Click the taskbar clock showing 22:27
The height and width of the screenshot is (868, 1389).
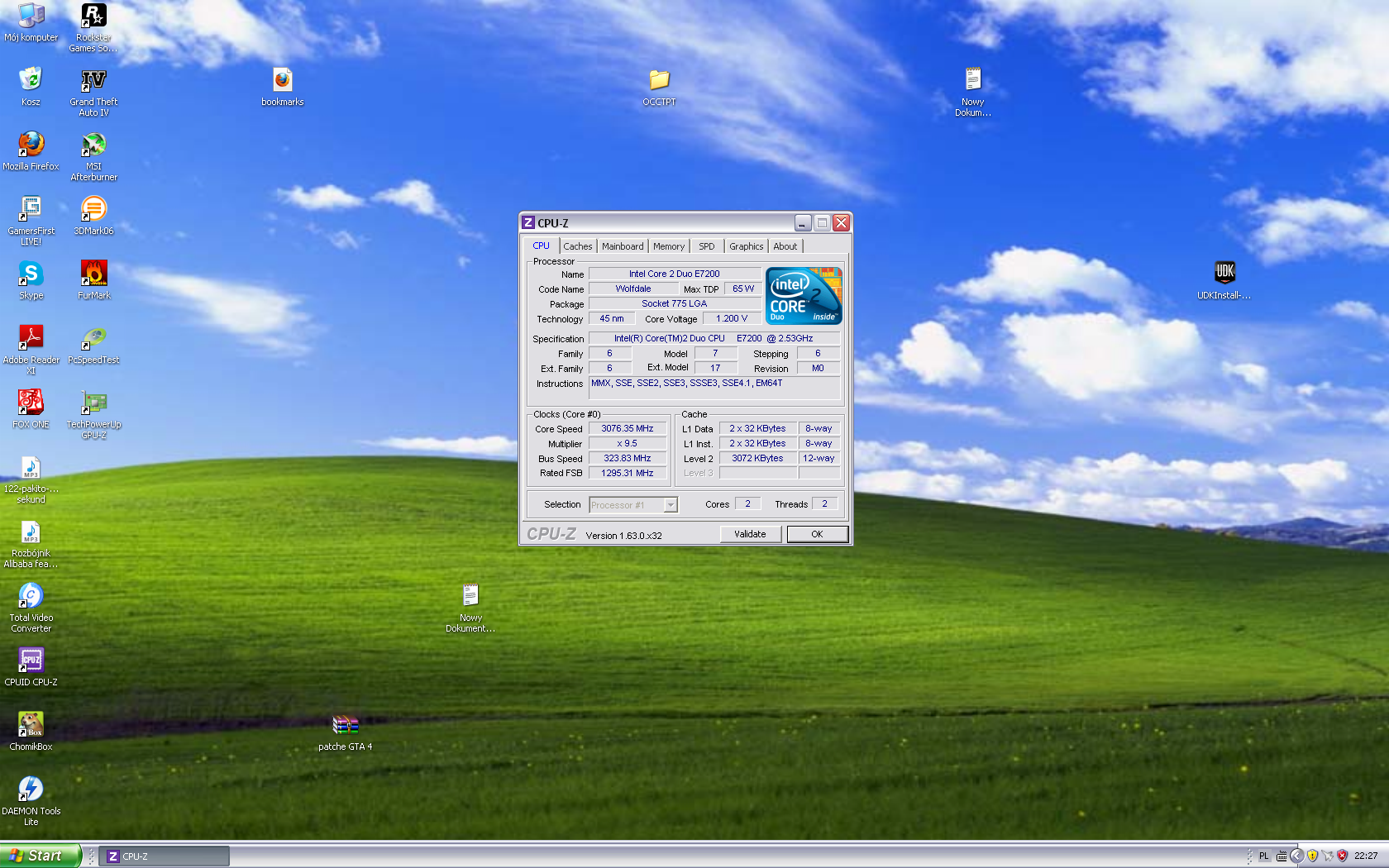pos(1366,856)
